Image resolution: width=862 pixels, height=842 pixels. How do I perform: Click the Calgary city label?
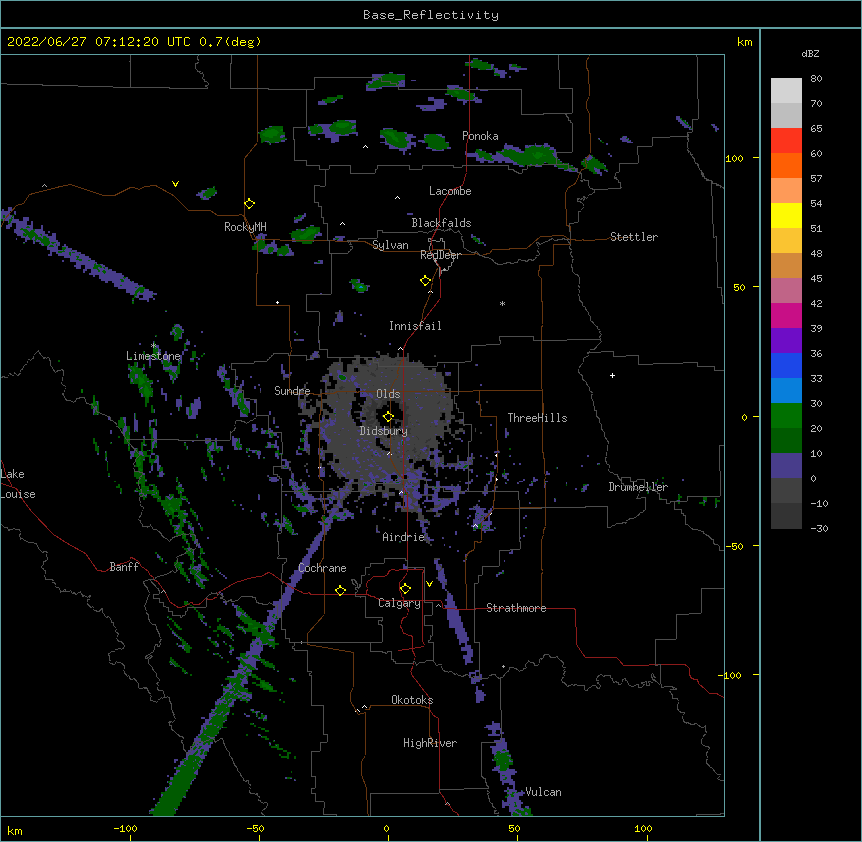coord(399,603)
